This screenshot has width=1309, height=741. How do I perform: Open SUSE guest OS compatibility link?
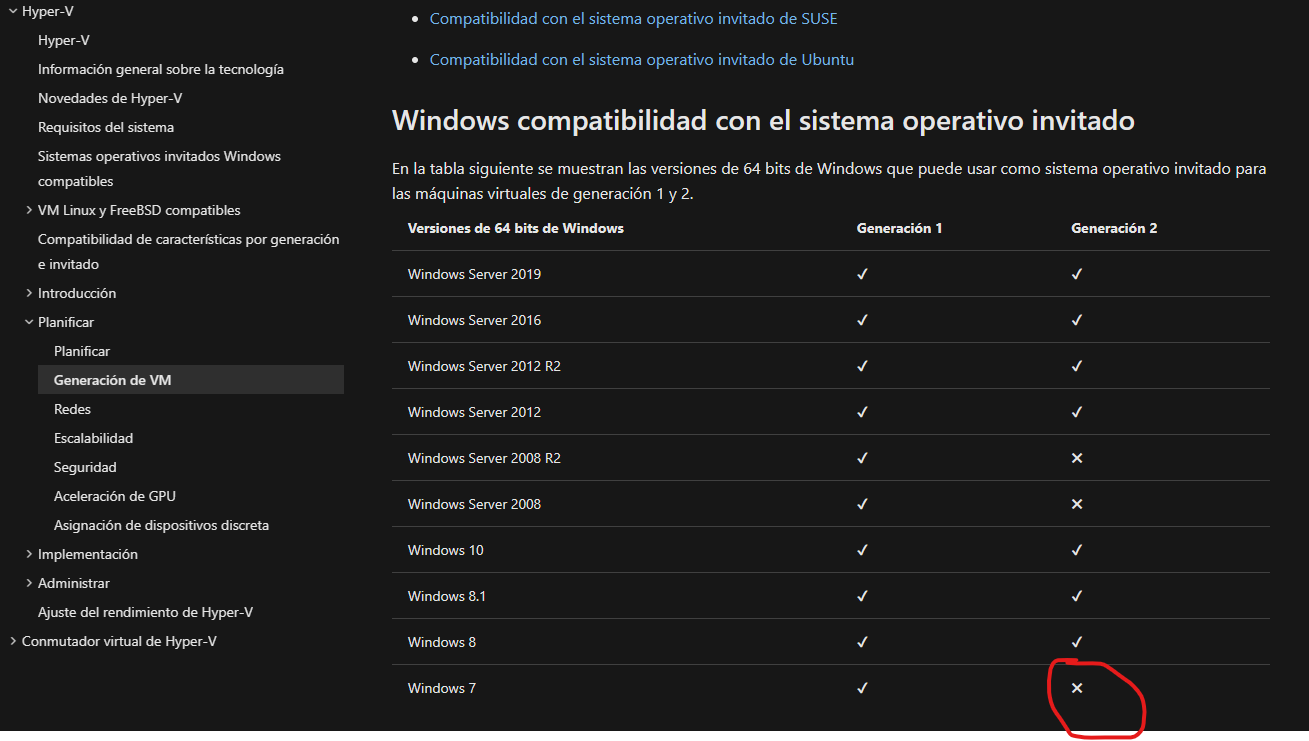[633, 19]
